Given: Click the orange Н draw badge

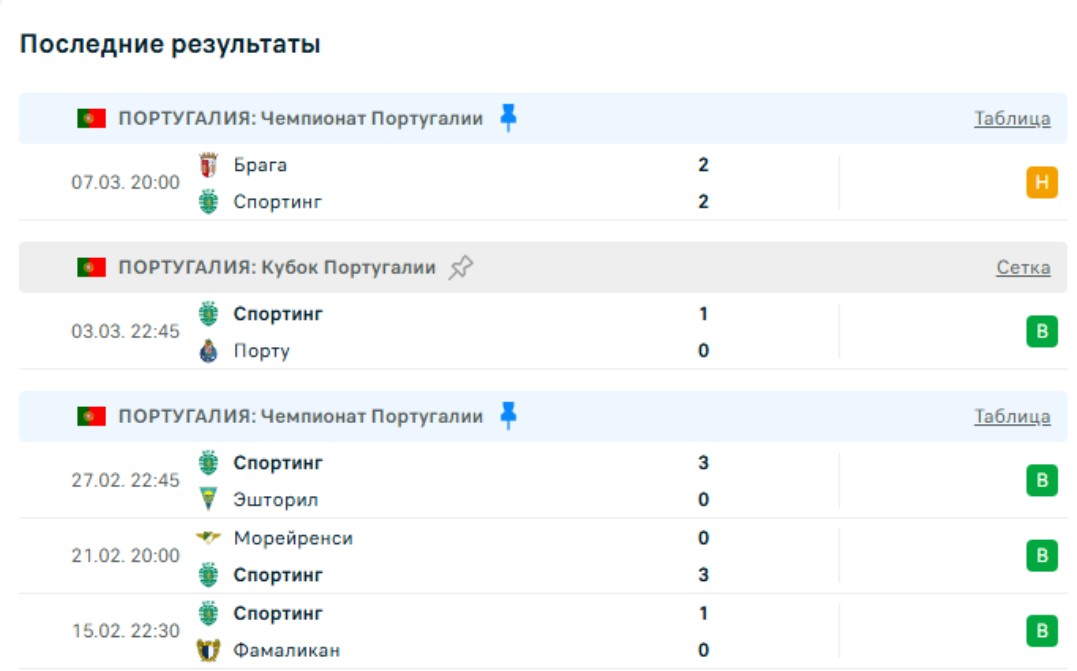Looking at the screenshot, I should pos(1041,182).
